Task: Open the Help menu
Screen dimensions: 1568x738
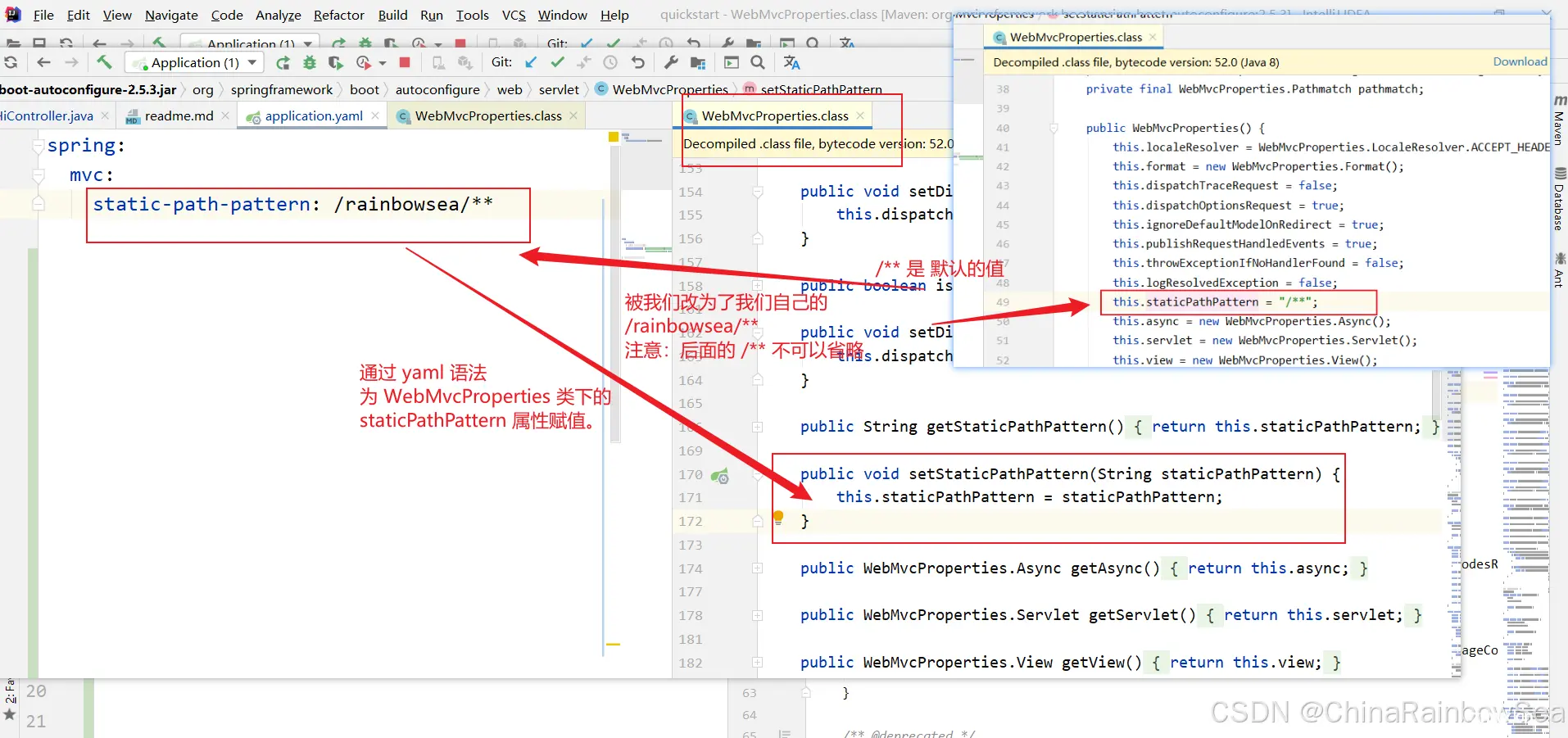Action: tap(614, 15)
